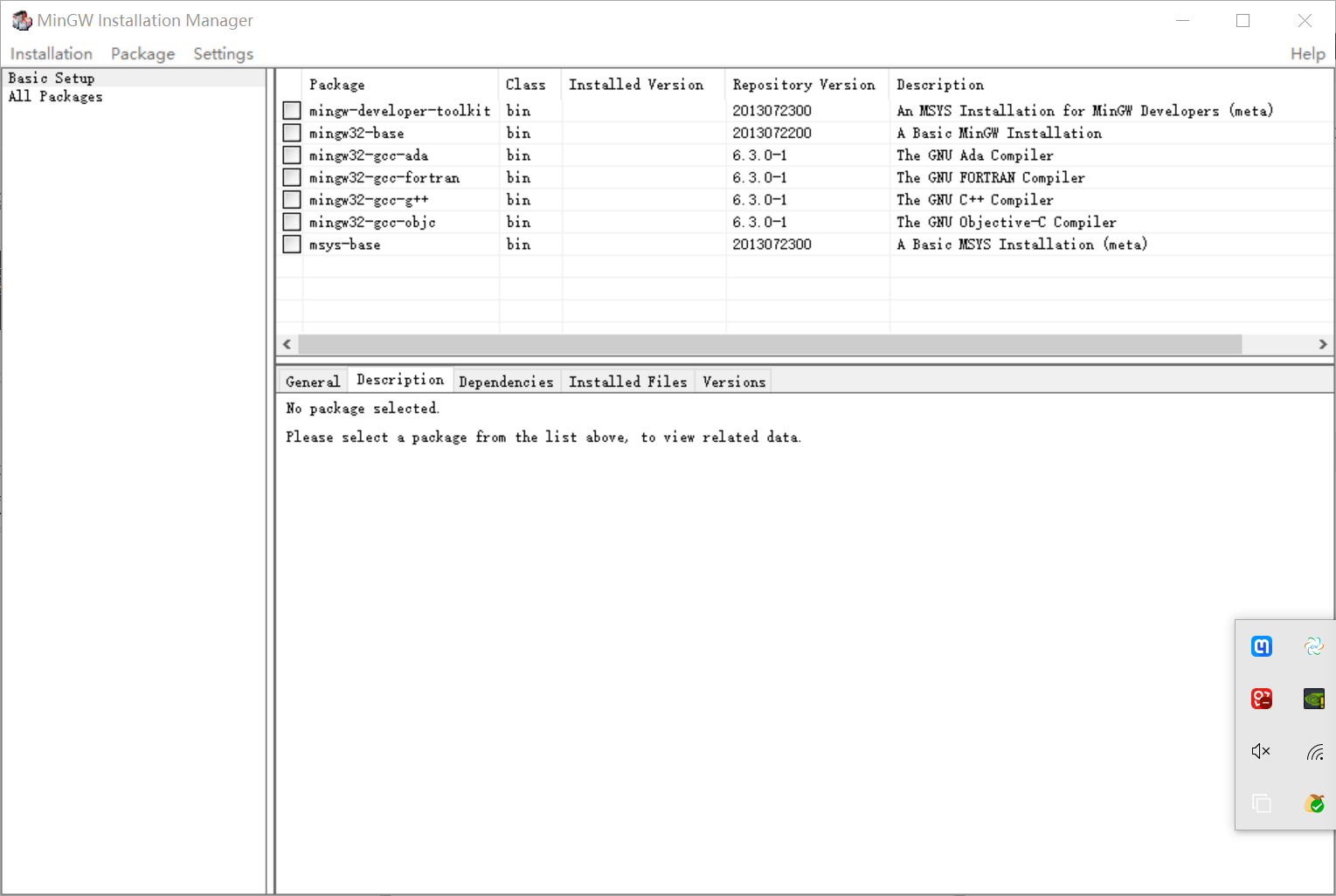
Task: Select the mingw32-gcc-objc package name
Action: [372, 223]
